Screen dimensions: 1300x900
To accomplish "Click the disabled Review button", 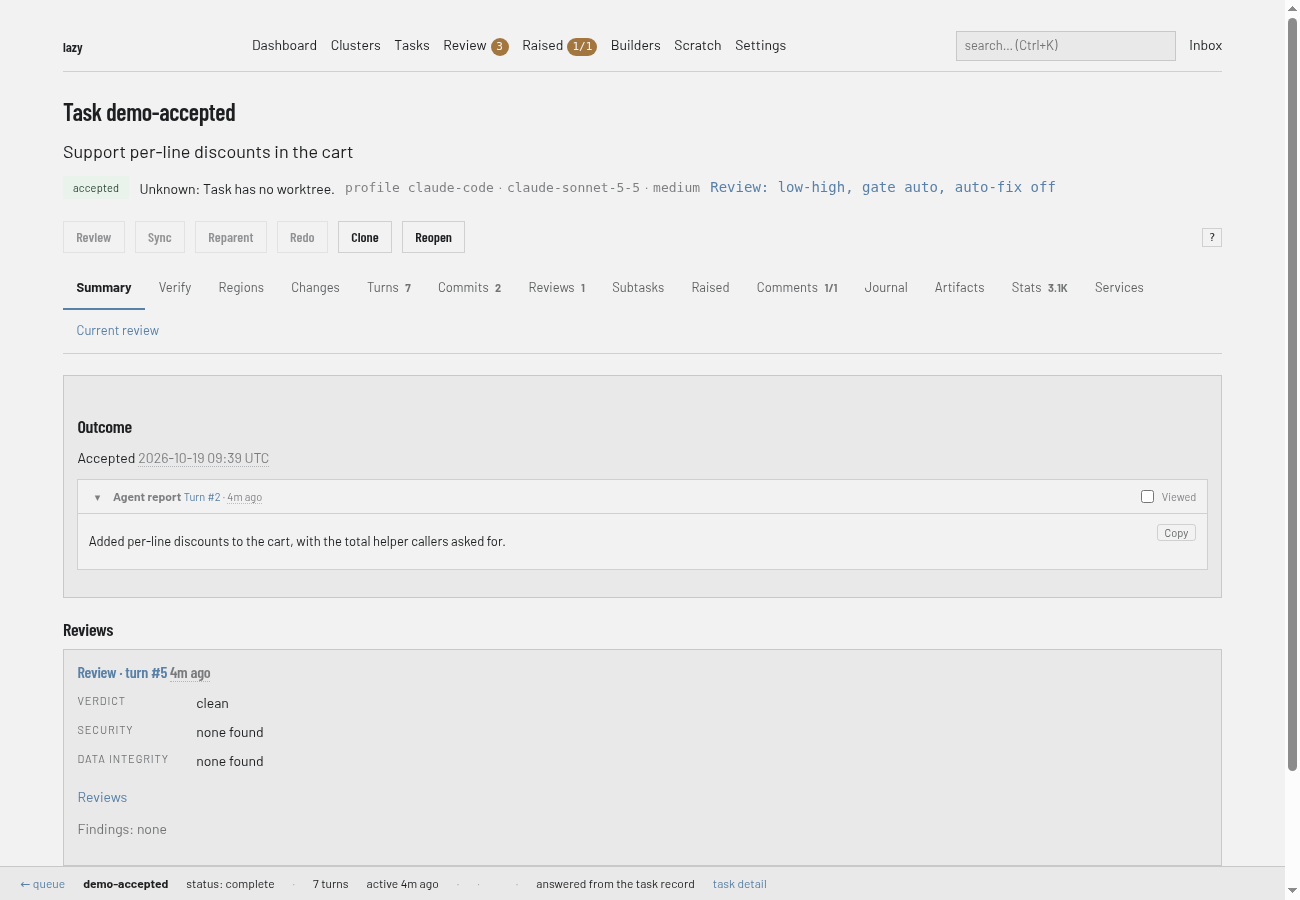I will click(94, 237).
